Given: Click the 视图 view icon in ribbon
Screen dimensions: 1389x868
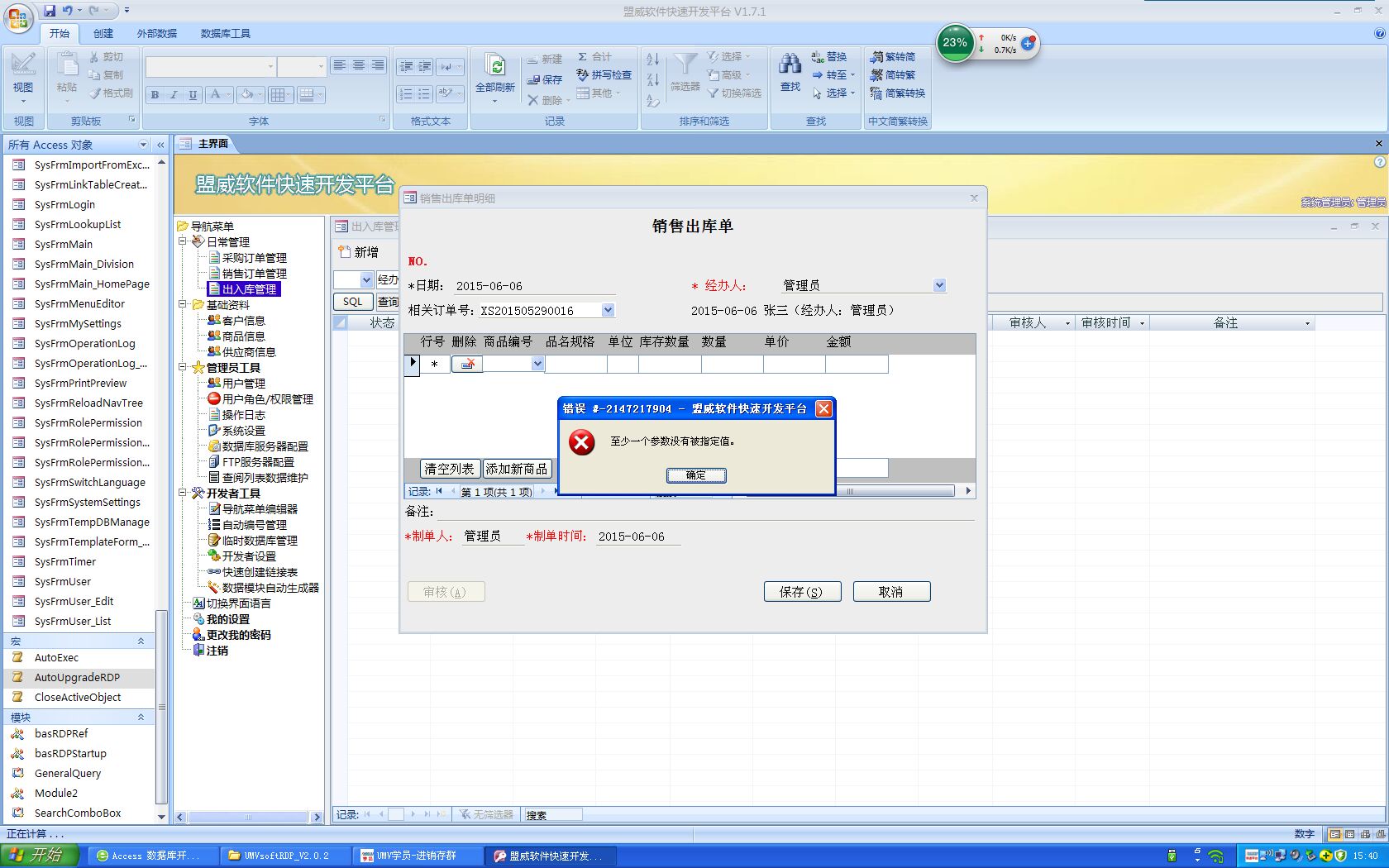Looking at the screenshot, I should 23,66.
